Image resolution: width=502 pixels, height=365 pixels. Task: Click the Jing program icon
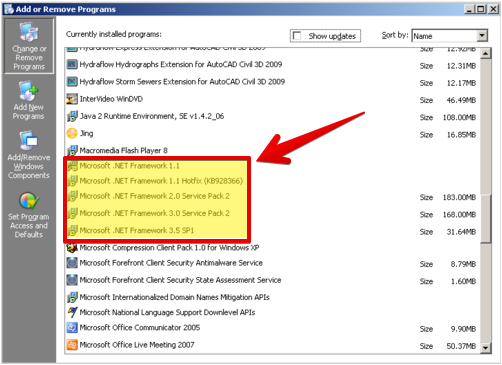click(x=72, y=133)
